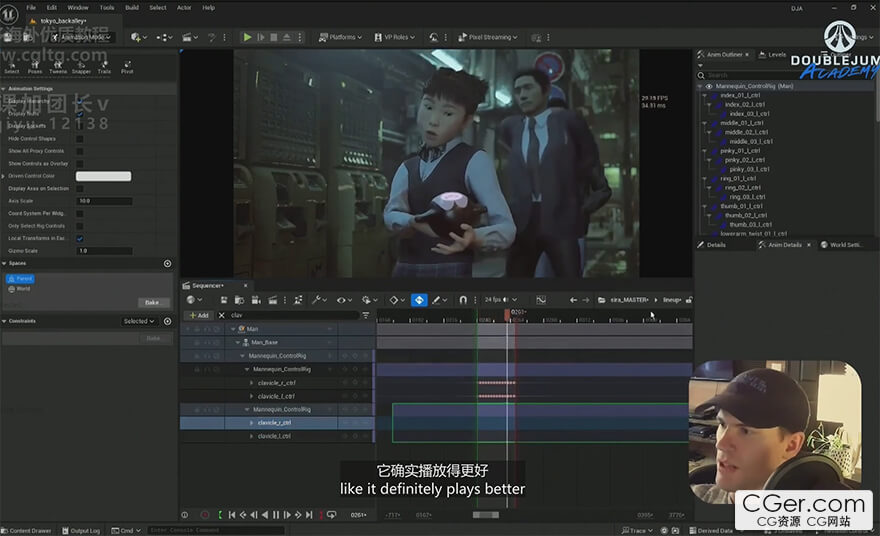Expand the clavicle_l_ctrl track at the bottom

(251, 436)
